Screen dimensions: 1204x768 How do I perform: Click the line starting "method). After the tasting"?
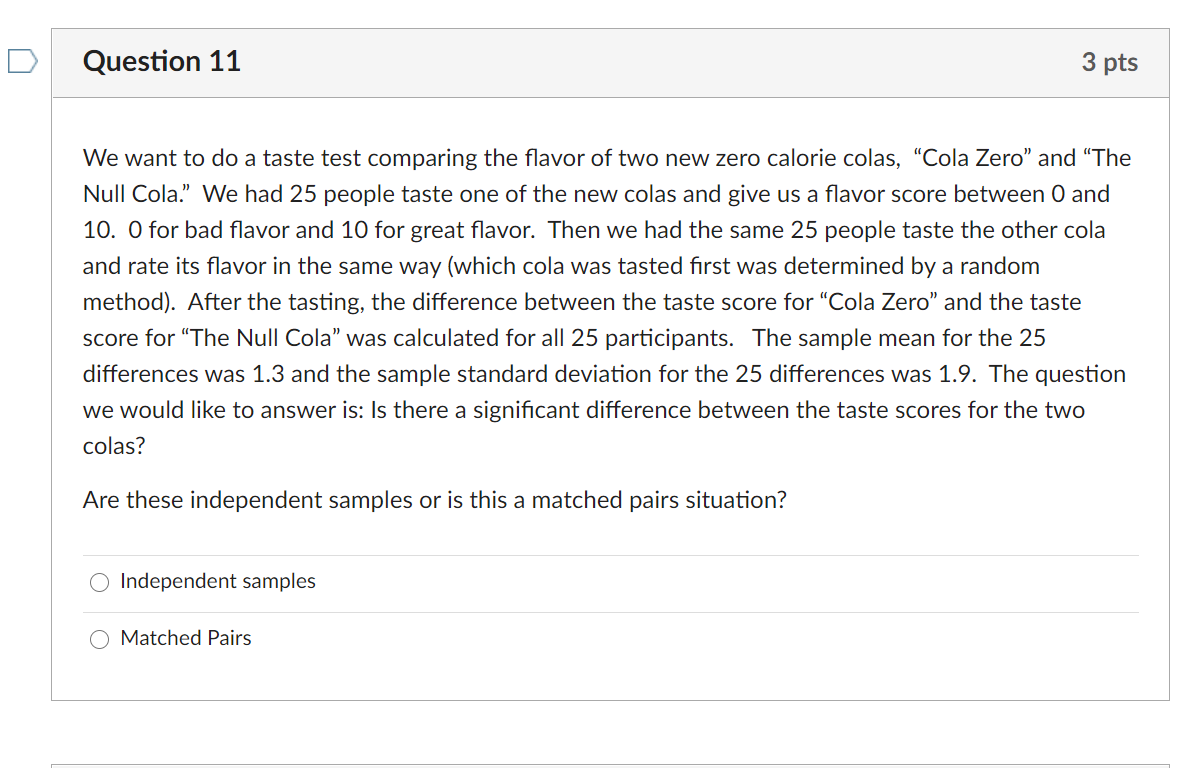(582, 302)
